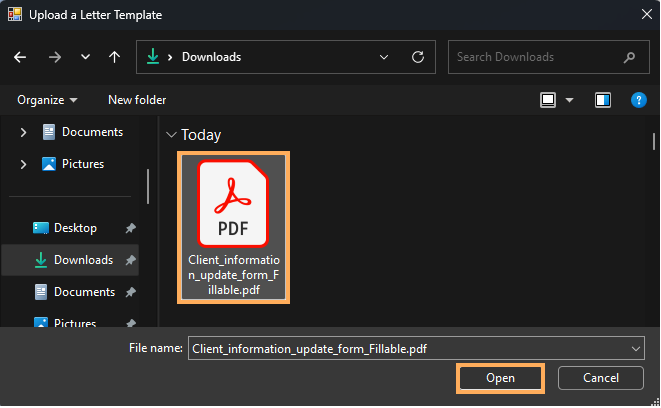Viewport: 661px width, 408px height.
Task: Toggle the preview pane icon
Action: tap(602, 100)
